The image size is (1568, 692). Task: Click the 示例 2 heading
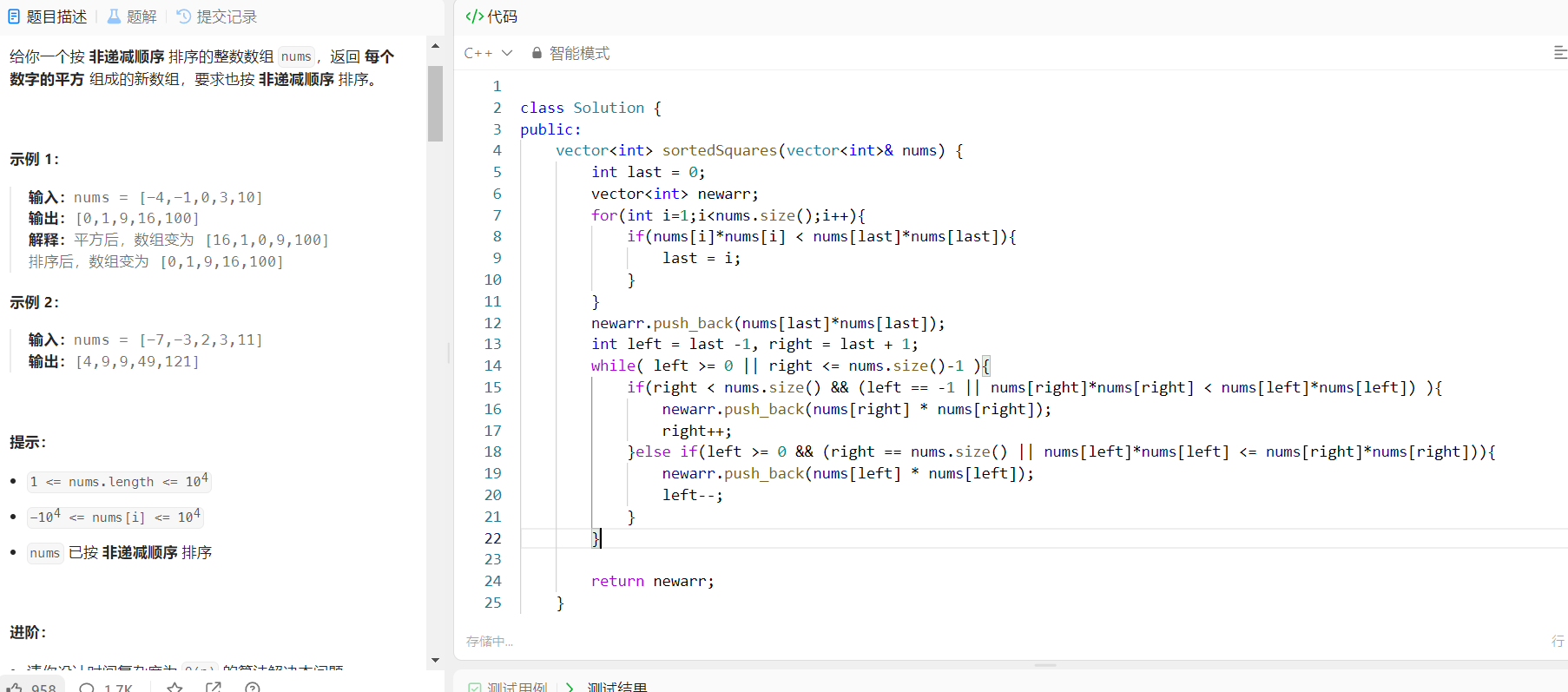coord(34,302)
